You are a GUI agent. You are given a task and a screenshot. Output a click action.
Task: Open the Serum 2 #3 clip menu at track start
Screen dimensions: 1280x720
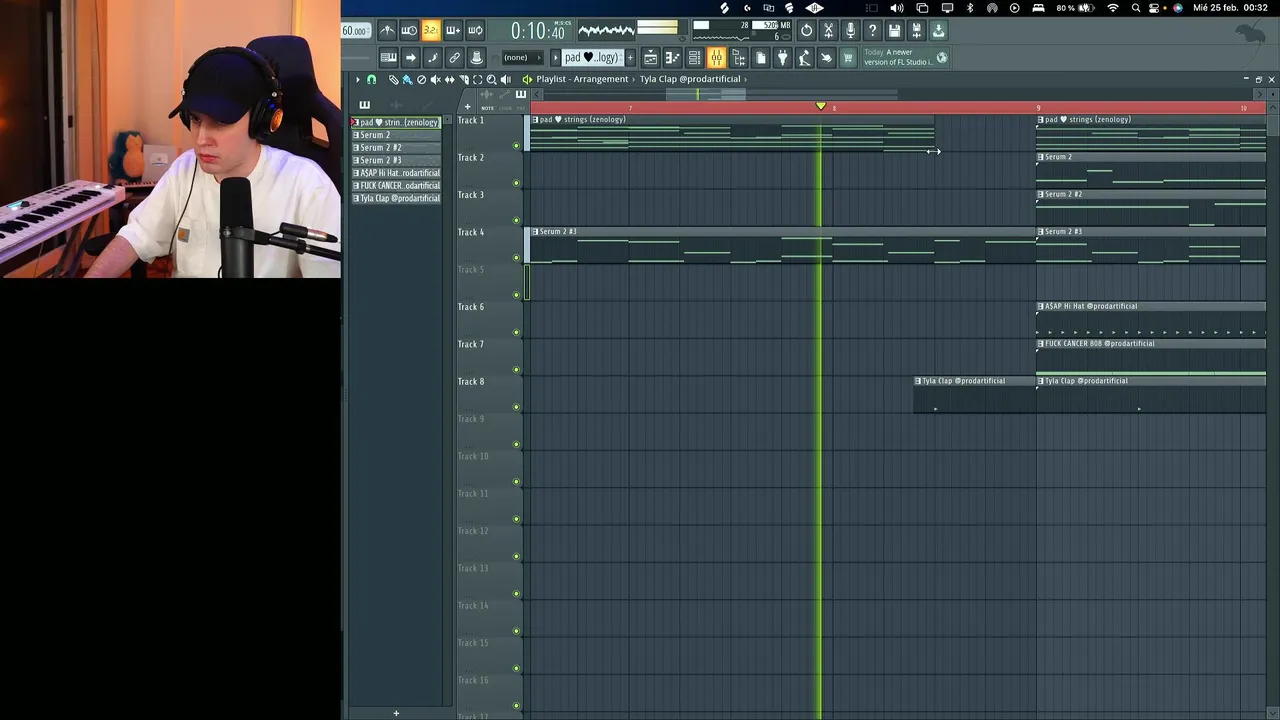tap(535, 232)
